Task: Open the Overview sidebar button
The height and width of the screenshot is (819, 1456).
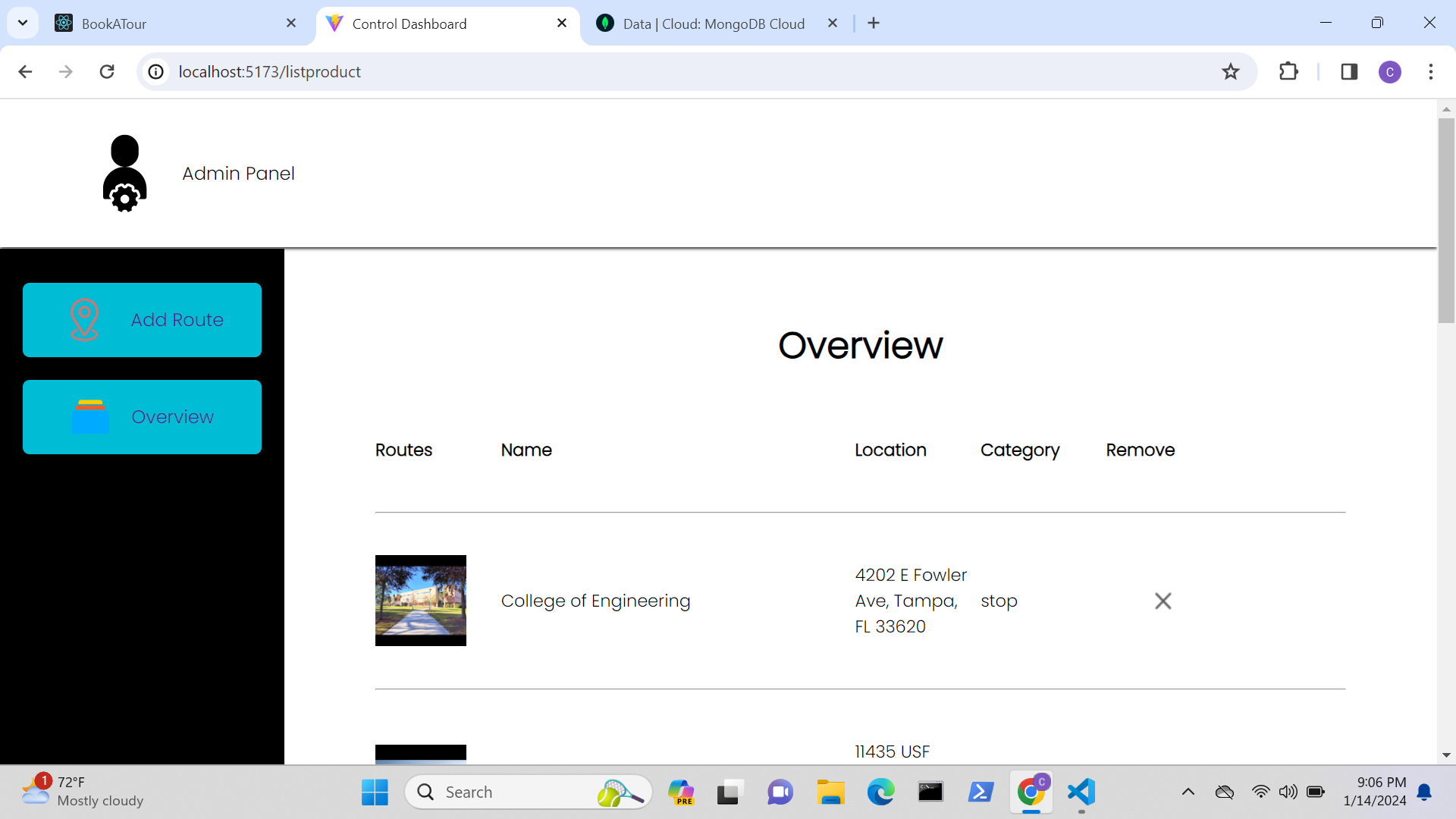Action: (142, 417)
